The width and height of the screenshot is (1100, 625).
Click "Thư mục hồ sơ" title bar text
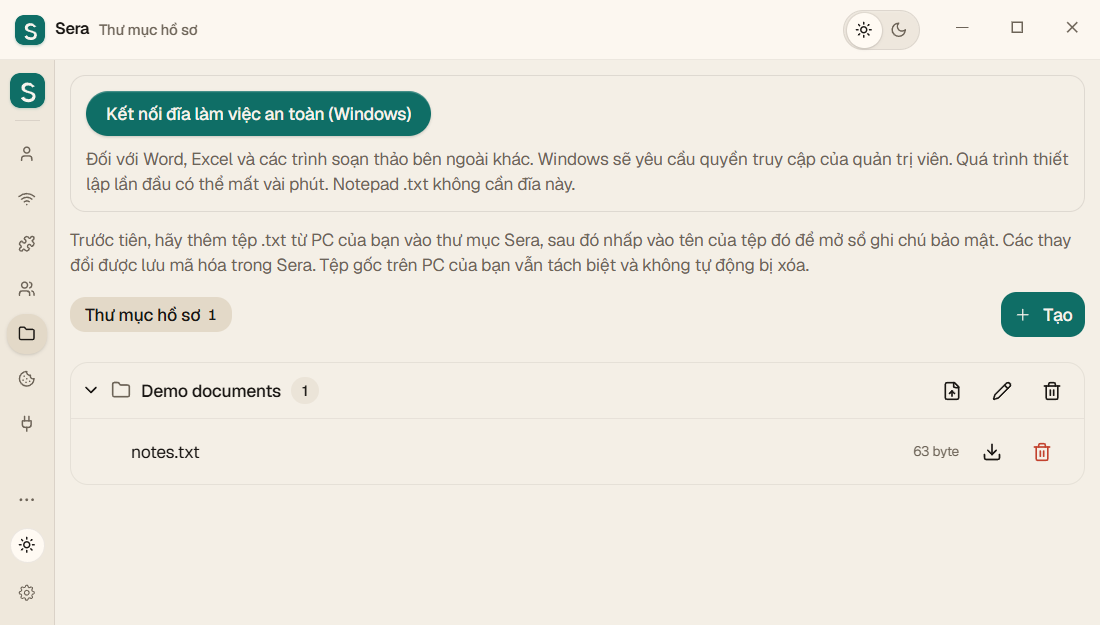[148, 30]
